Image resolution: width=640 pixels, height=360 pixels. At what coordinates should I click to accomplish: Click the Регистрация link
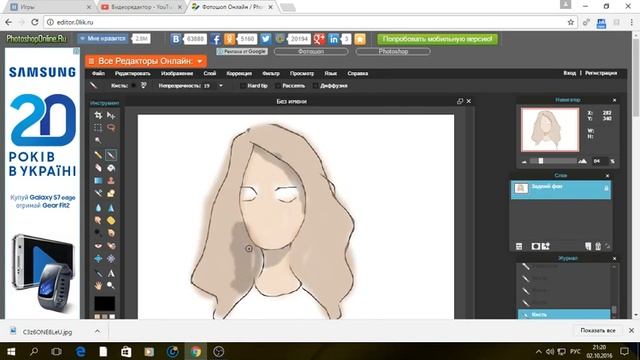coord(601,73)
